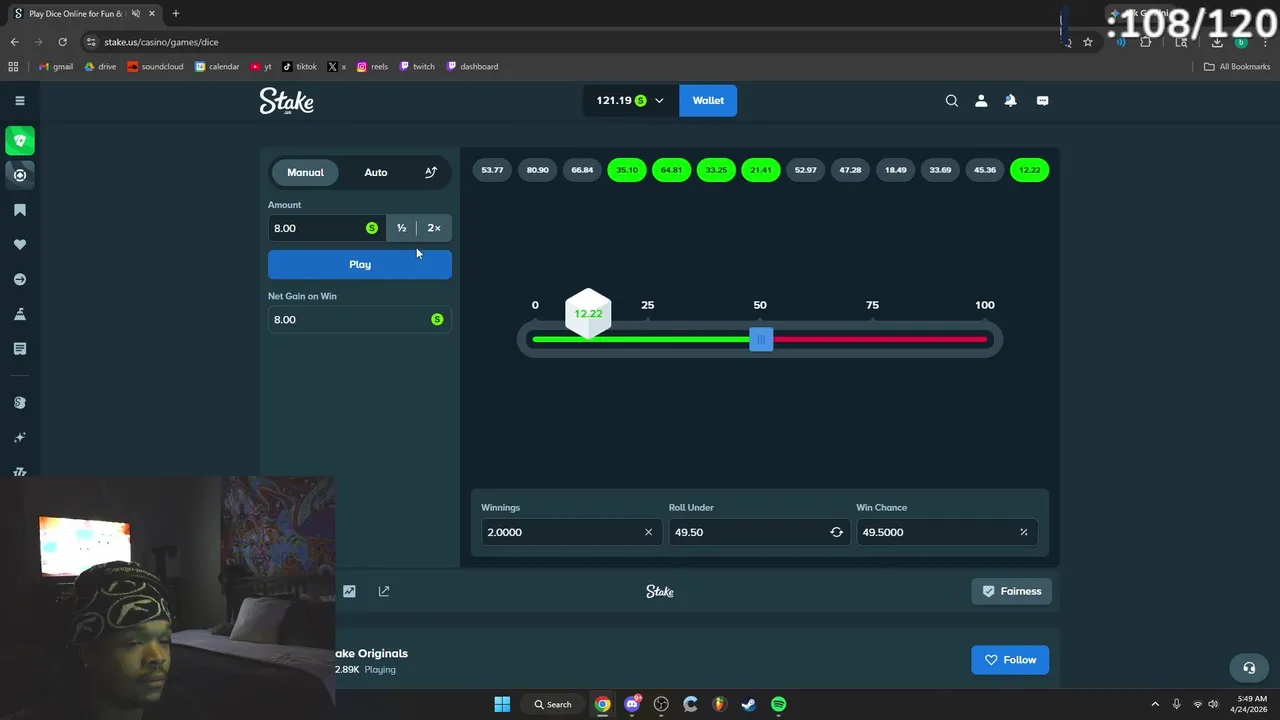Open past result 12.22 pill
1280x720 pixels.
pos(1029,170)
